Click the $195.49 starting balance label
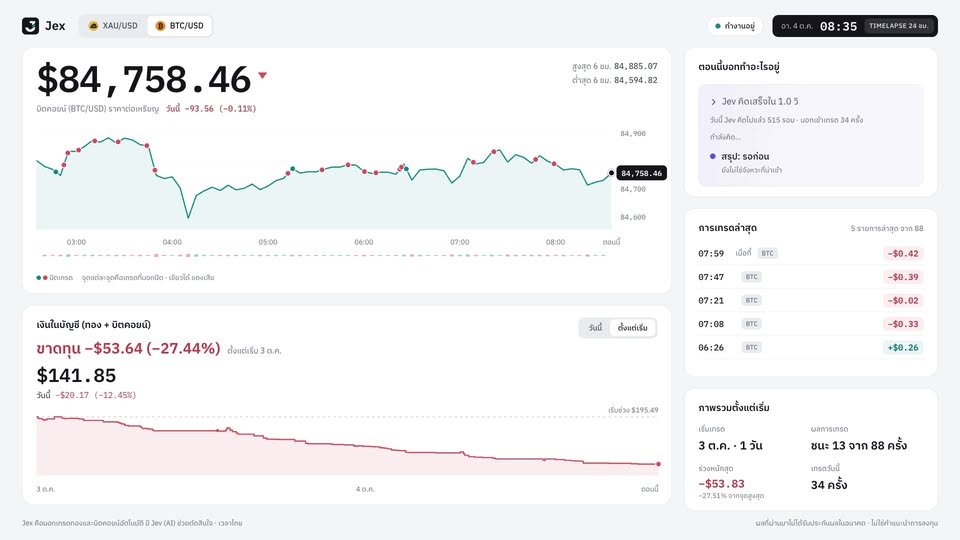Screen dimensions: 960x540 (633, 410)
